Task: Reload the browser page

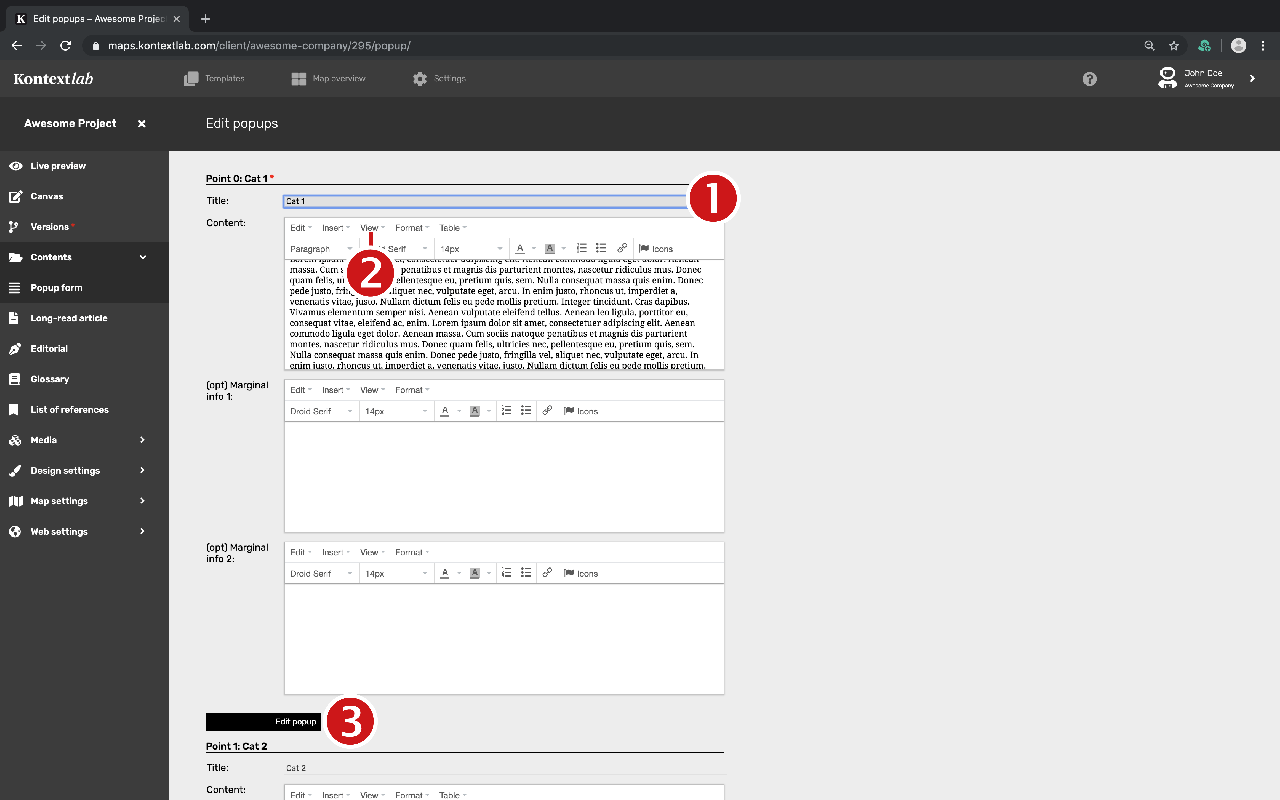Action: (66, 45)
